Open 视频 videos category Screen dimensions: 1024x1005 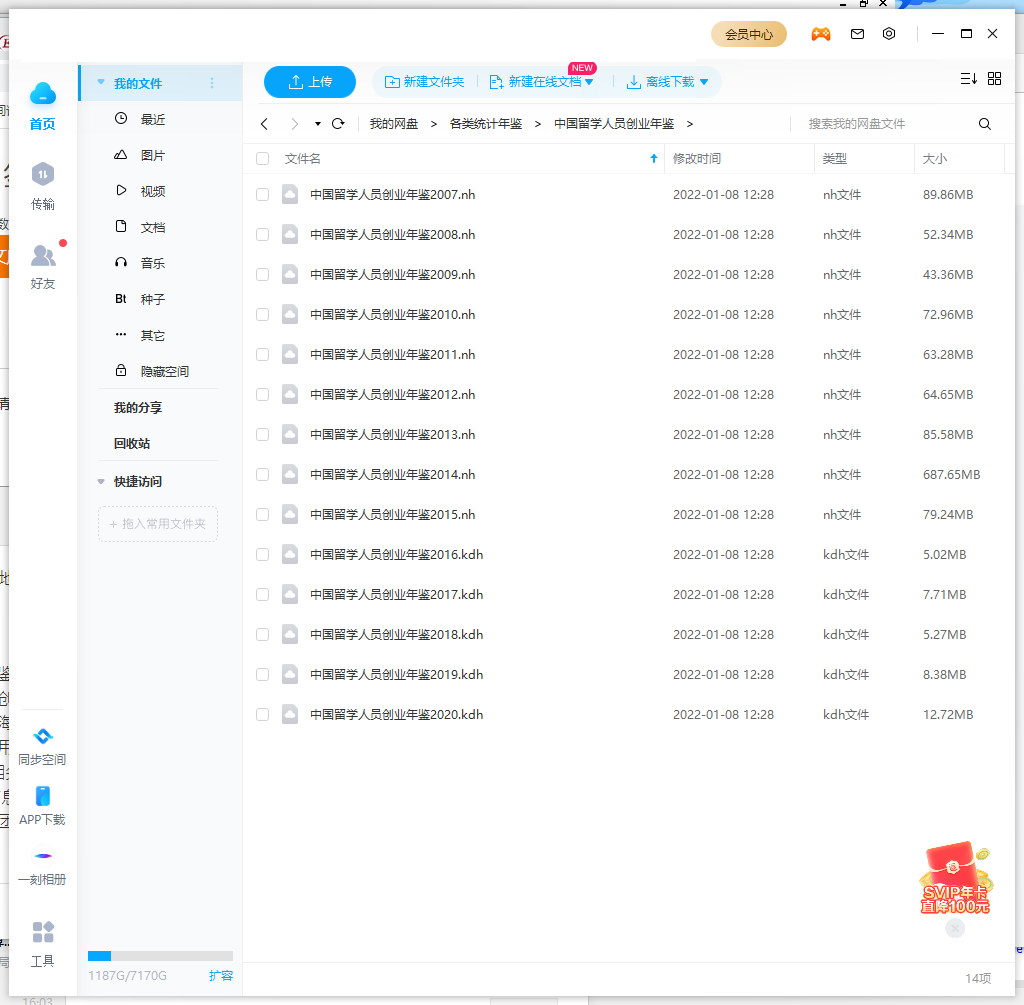(x=153, y=191)
